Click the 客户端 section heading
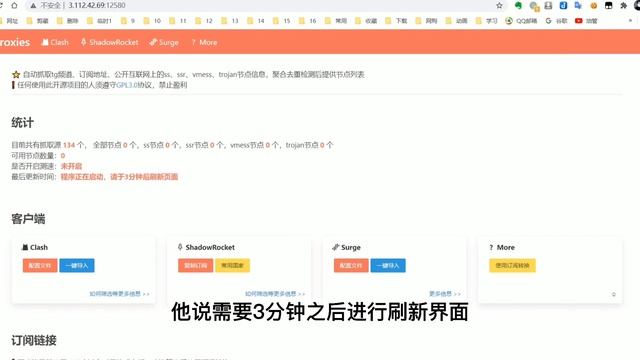This screenshot has height=360, width=640. (x=28, y=219)
